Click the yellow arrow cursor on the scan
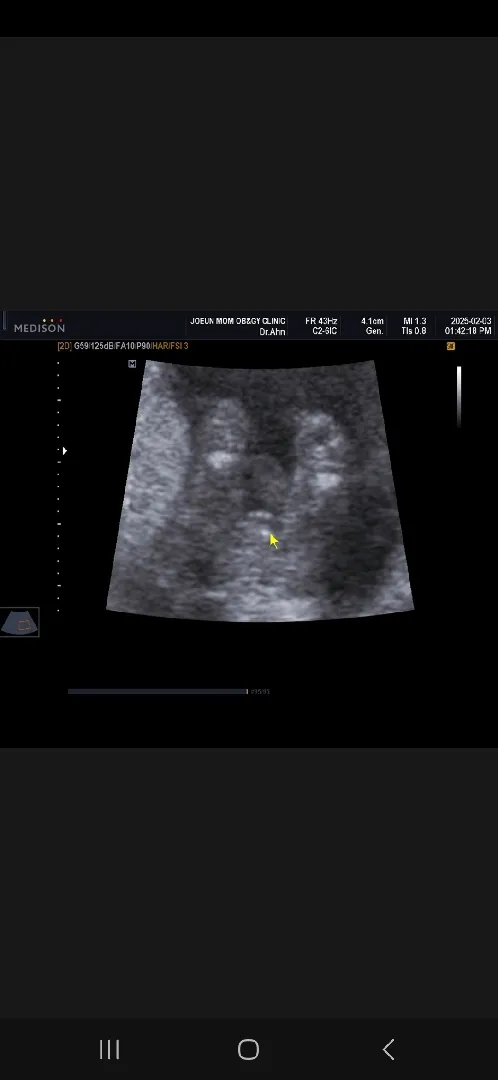This screenshot has height=1080, width=498. tap(273, 541)
